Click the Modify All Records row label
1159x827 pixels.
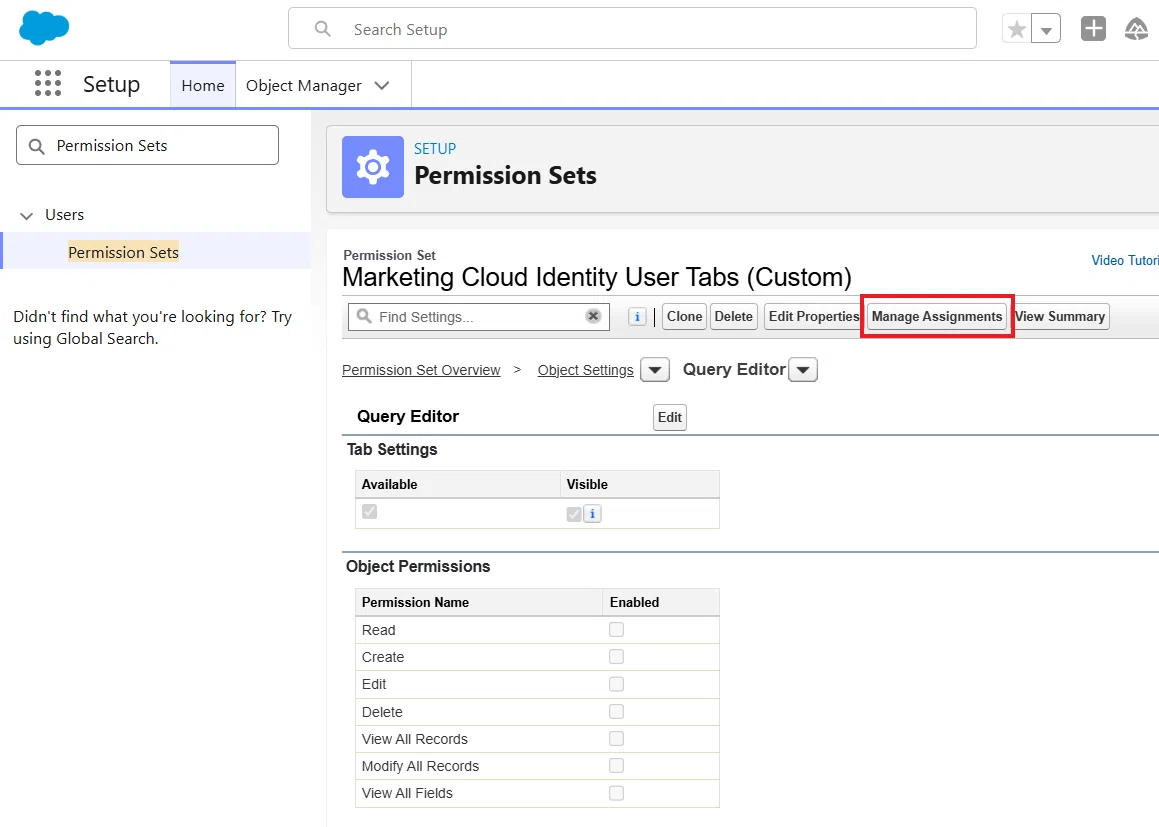[421, 766]
